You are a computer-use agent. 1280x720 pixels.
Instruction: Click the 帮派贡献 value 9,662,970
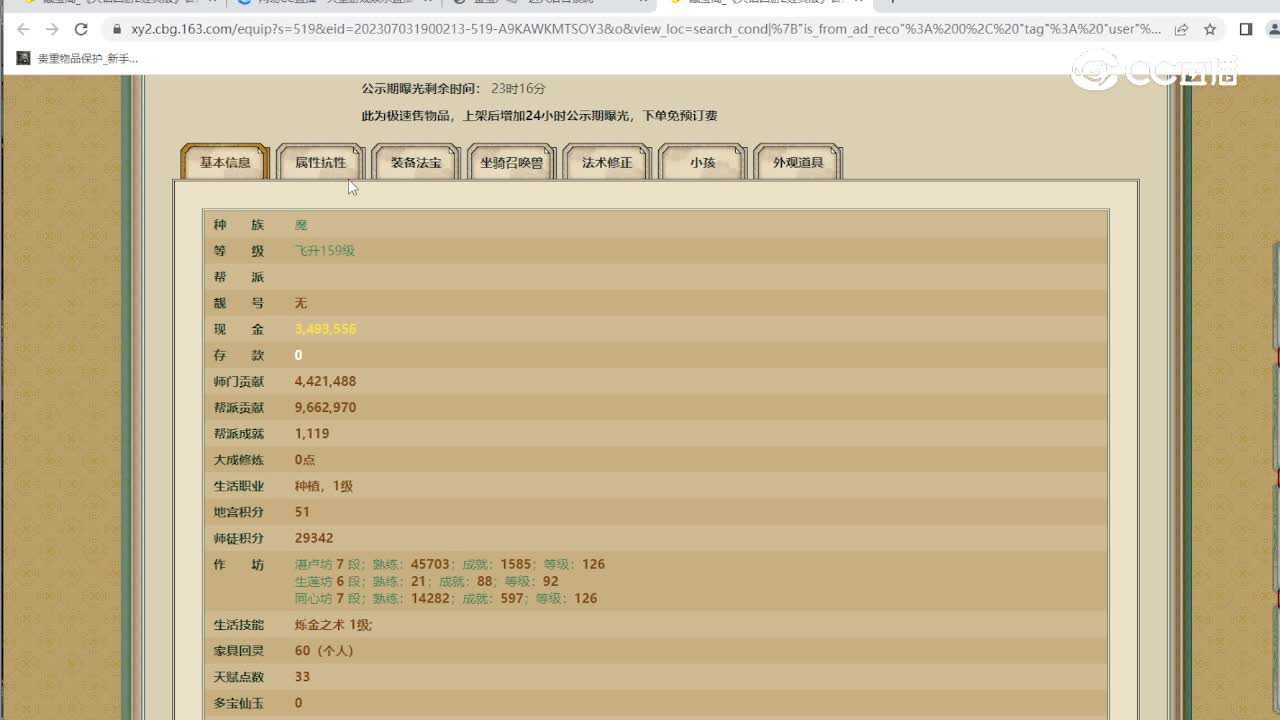pyautogui.click(x=325, y=407)
